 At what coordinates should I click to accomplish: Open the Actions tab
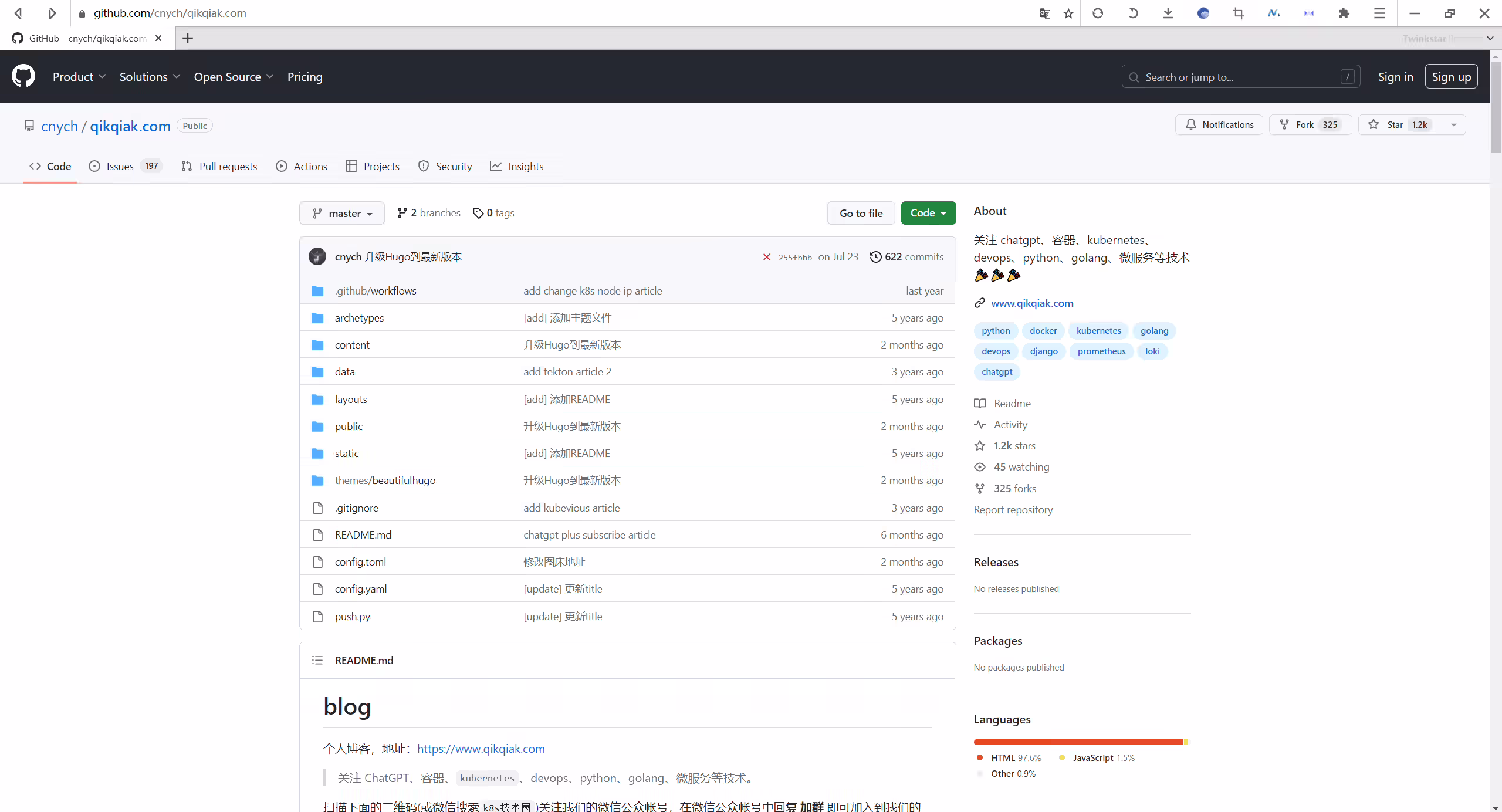click(302, 166)
